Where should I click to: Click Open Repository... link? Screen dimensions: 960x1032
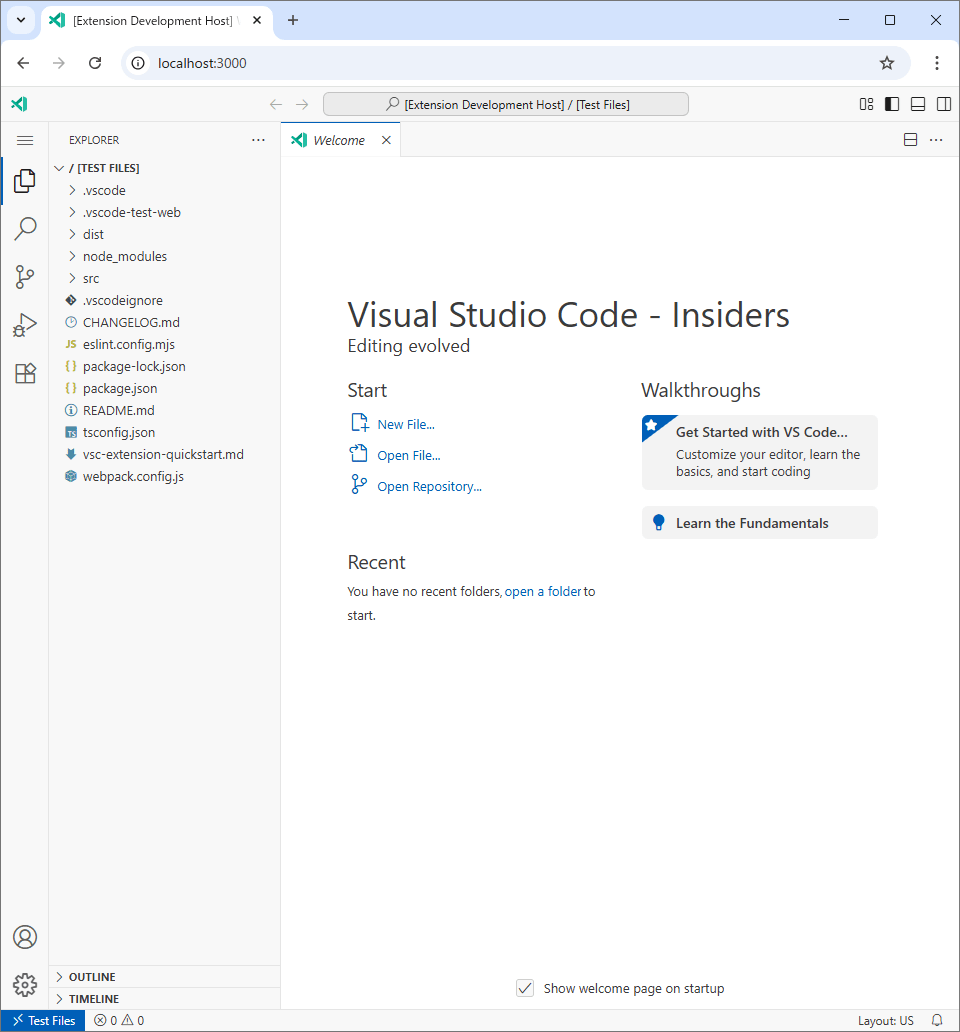(429, 486)
